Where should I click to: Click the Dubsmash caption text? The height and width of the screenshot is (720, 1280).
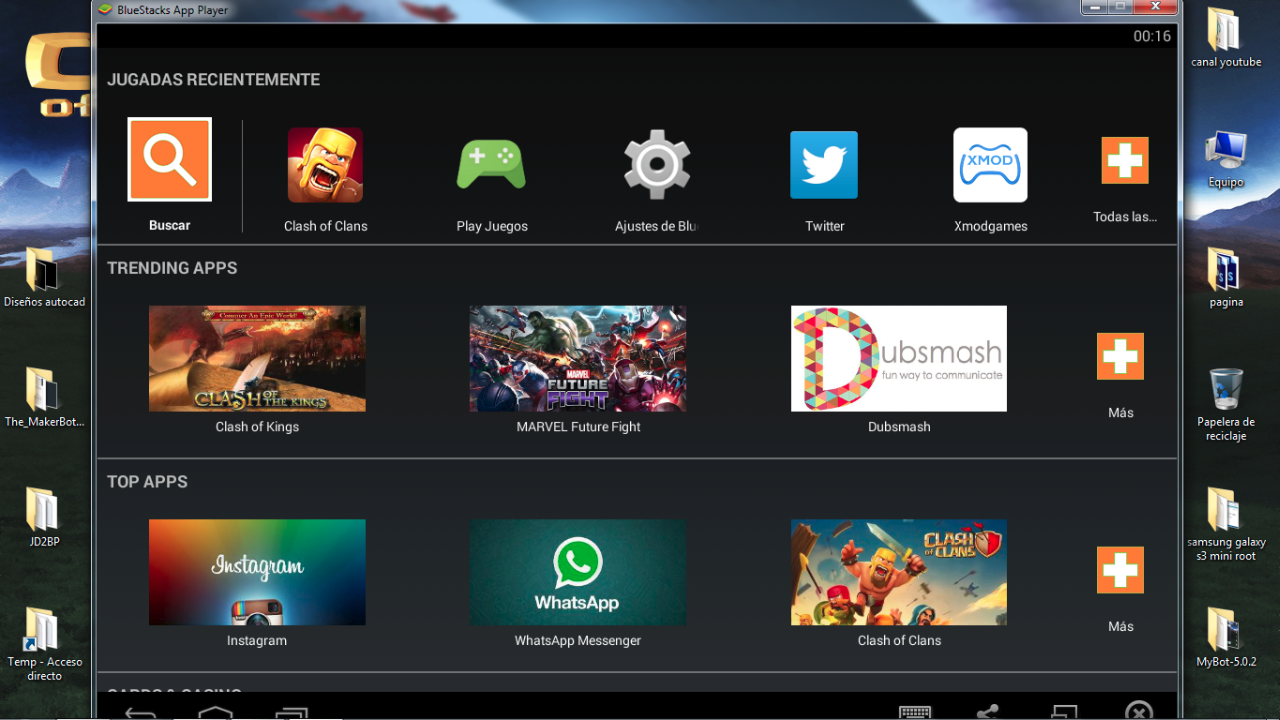click(899, 427)
